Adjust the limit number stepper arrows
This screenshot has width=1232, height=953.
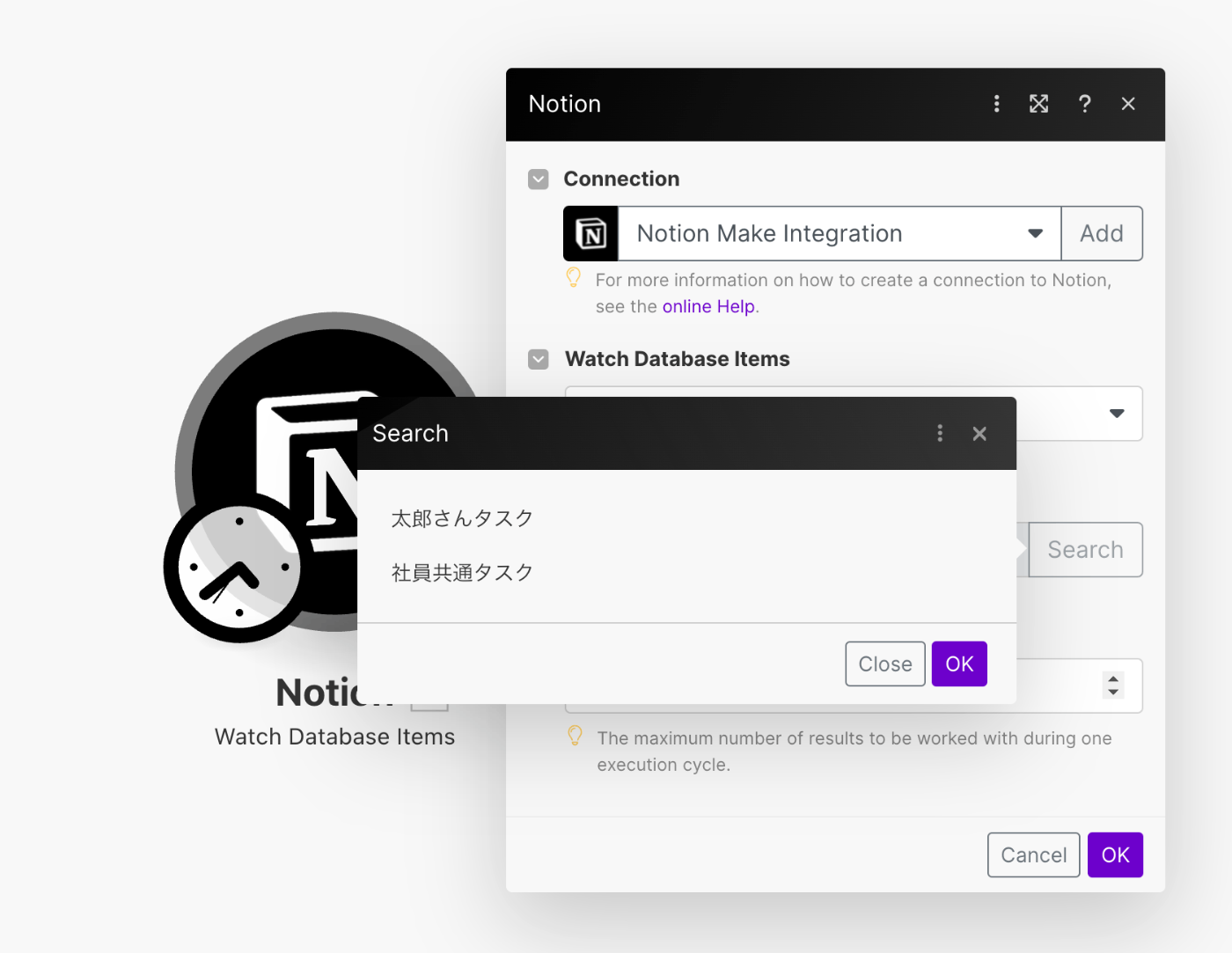(x=1113, y=685)
